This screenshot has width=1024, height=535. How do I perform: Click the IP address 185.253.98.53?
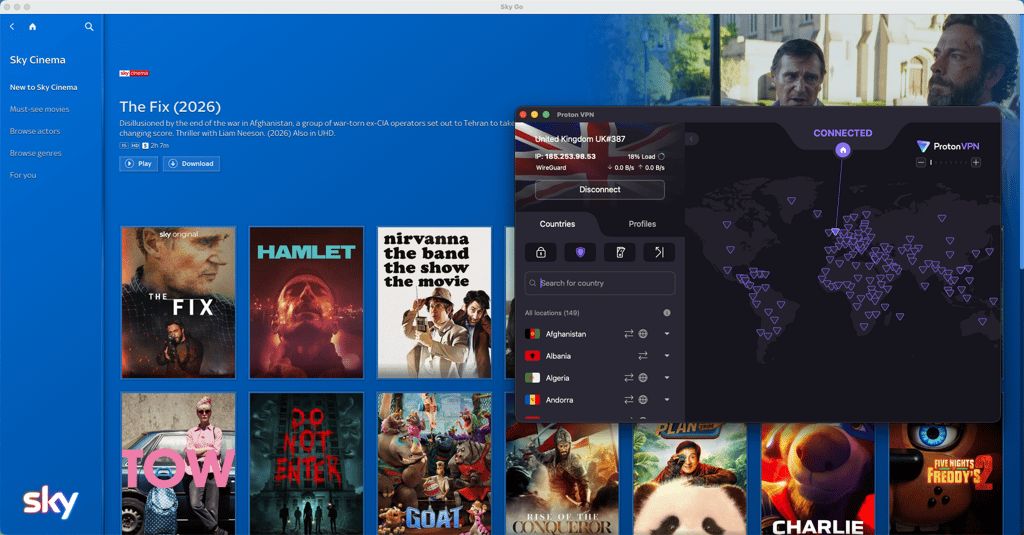(x=570, y=157)
